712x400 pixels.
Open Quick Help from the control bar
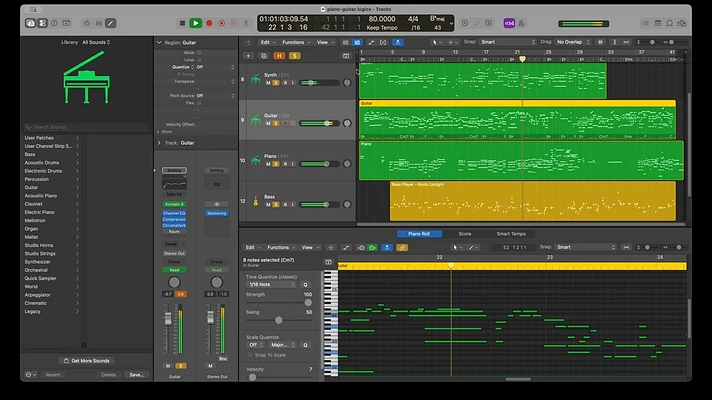[54, 23]
